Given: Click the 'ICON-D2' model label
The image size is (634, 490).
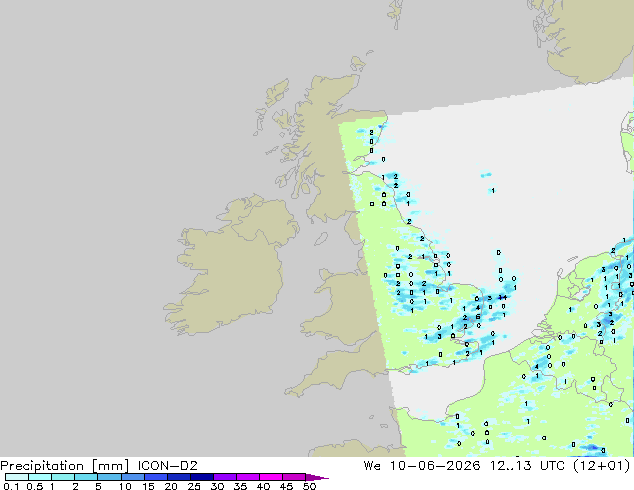Looking at the screenshot, I should point(167,466).
